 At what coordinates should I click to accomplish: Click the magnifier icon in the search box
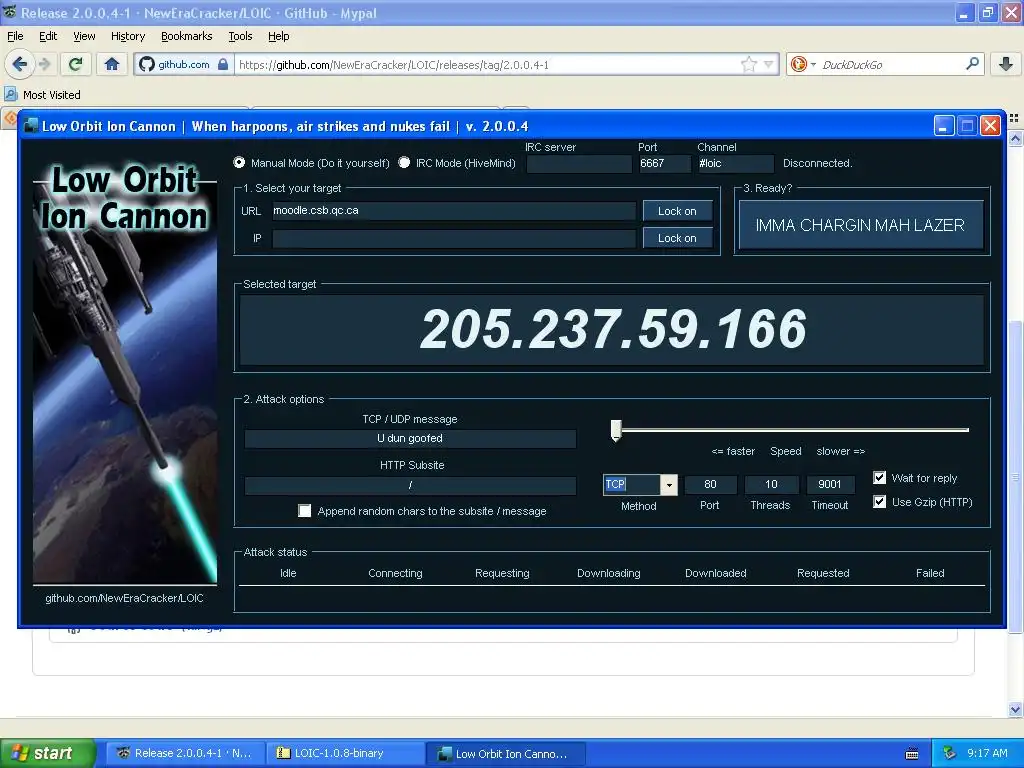(x=972, y=64)
